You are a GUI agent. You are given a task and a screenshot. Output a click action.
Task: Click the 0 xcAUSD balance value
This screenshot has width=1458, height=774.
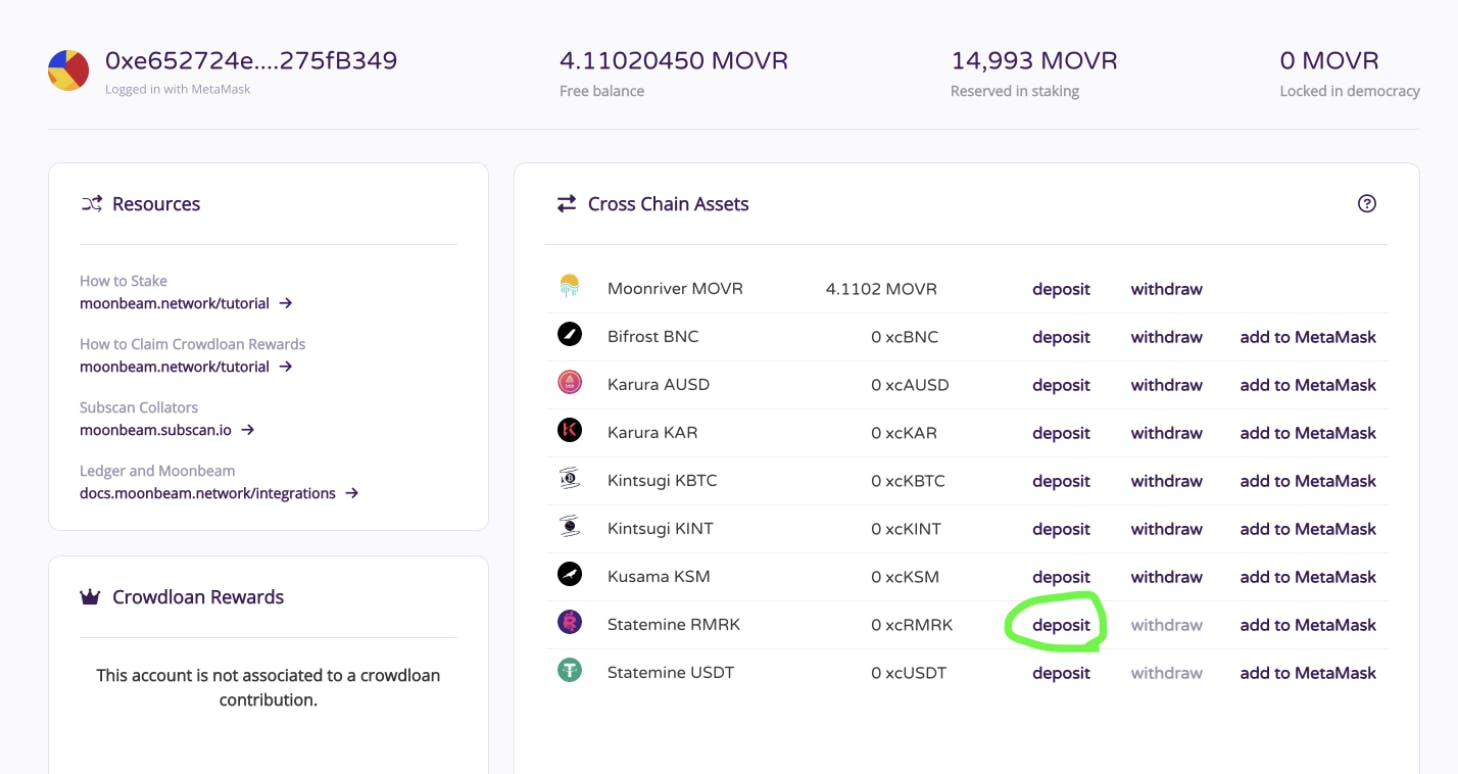[910, 385]
